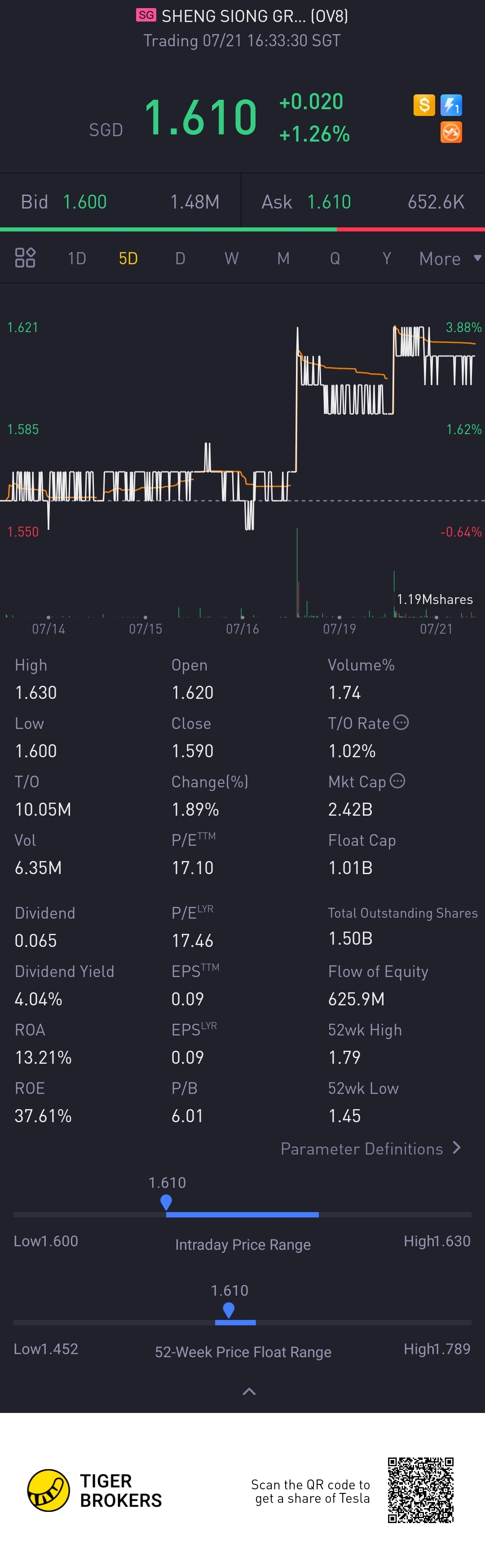Screen dimensions: 485x1568
Task: Tap the Float Cap value 1.01B
Action: tap(351, 867)
